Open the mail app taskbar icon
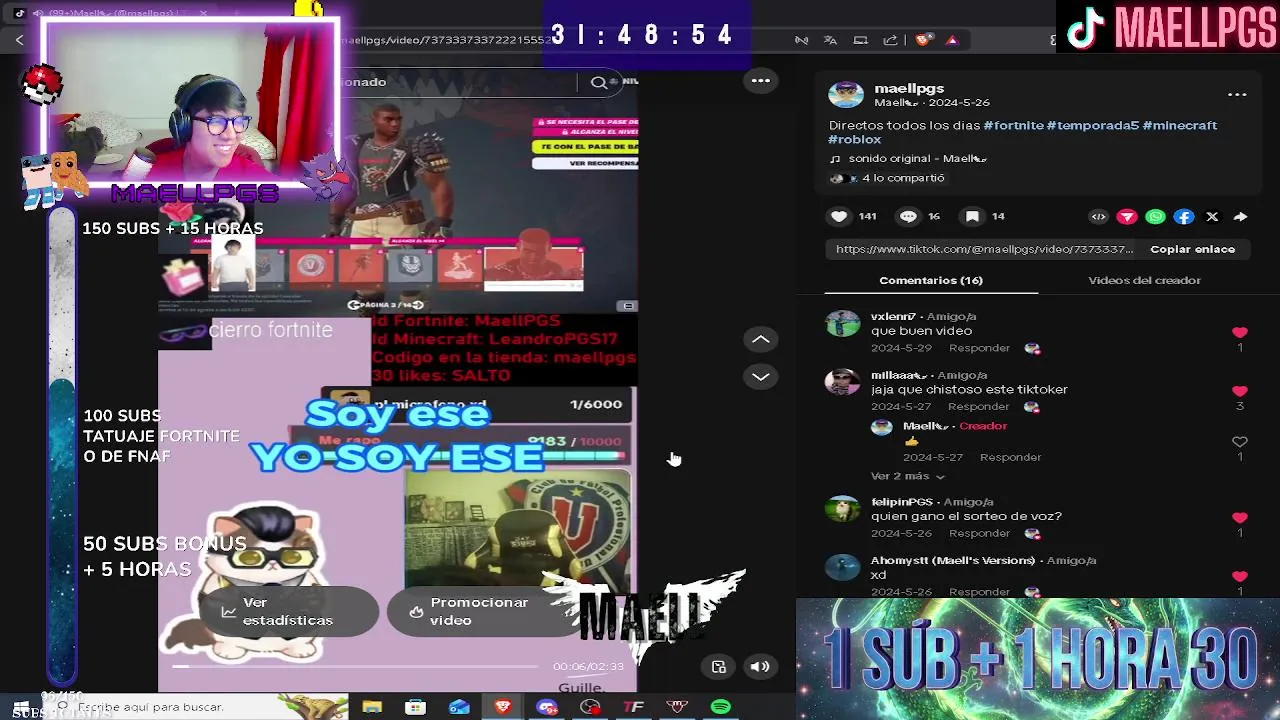 click(459, 707)
